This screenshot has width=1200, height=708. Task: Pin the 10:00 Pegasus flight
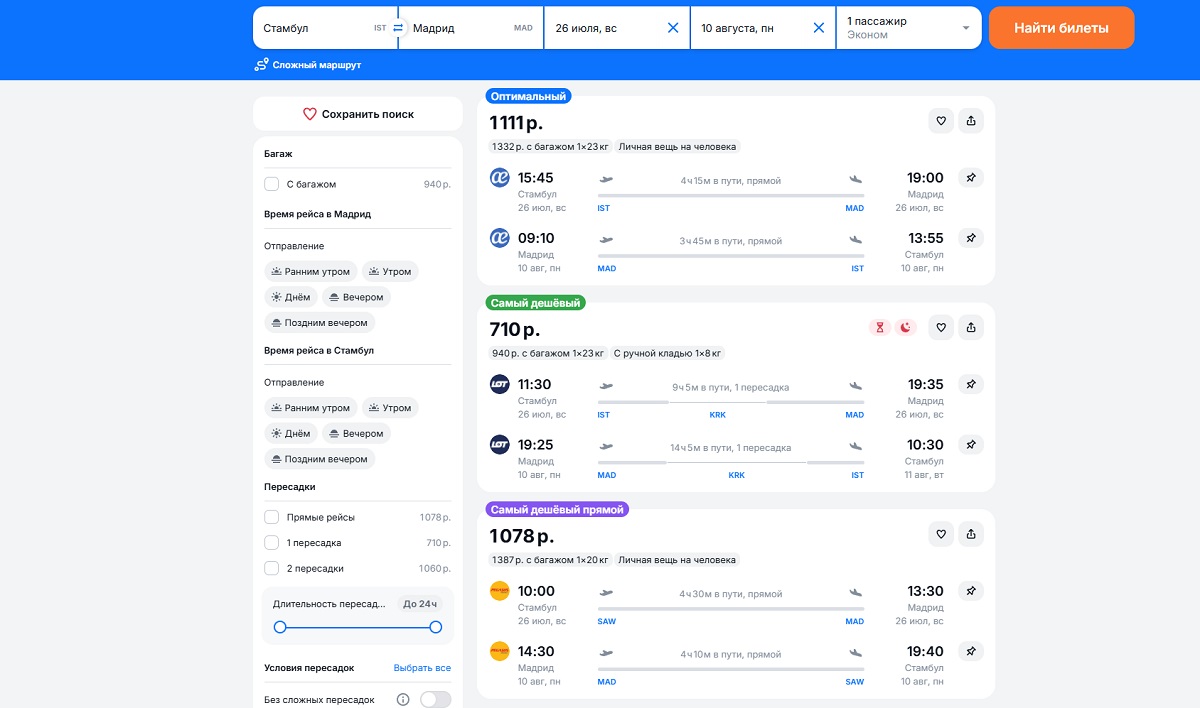pyautogui.click(x=971, y=591)
